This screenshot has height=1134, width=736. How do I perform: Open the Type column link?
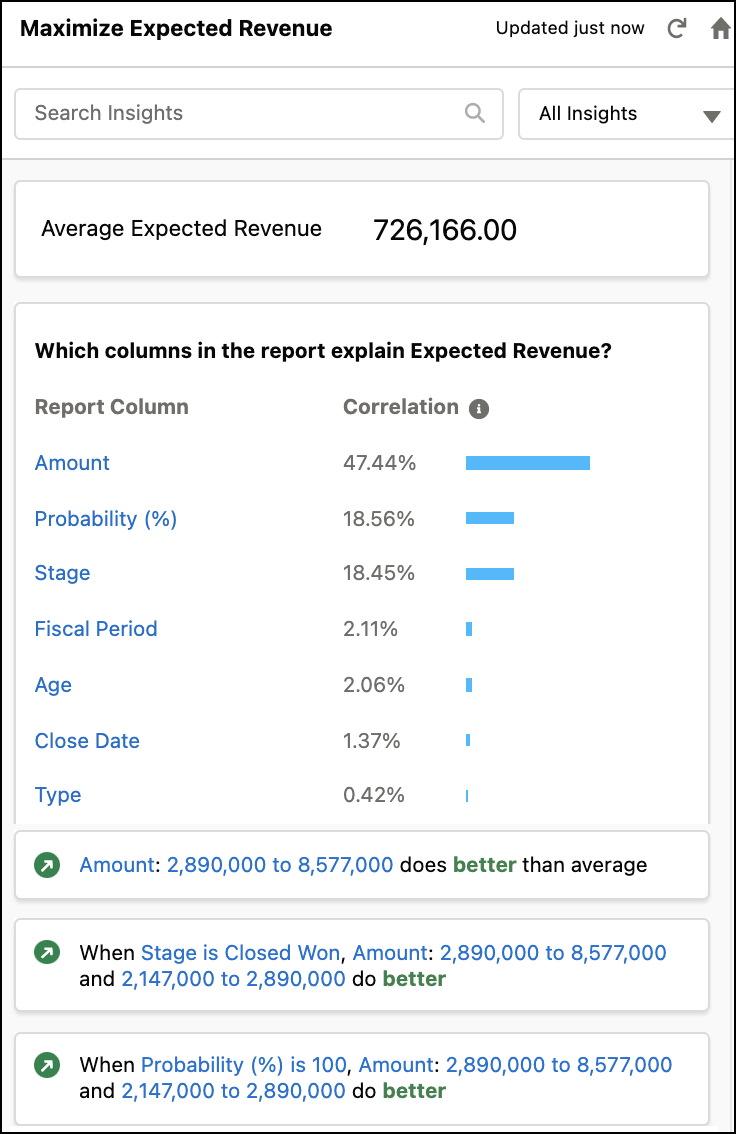tap(58, 796)
